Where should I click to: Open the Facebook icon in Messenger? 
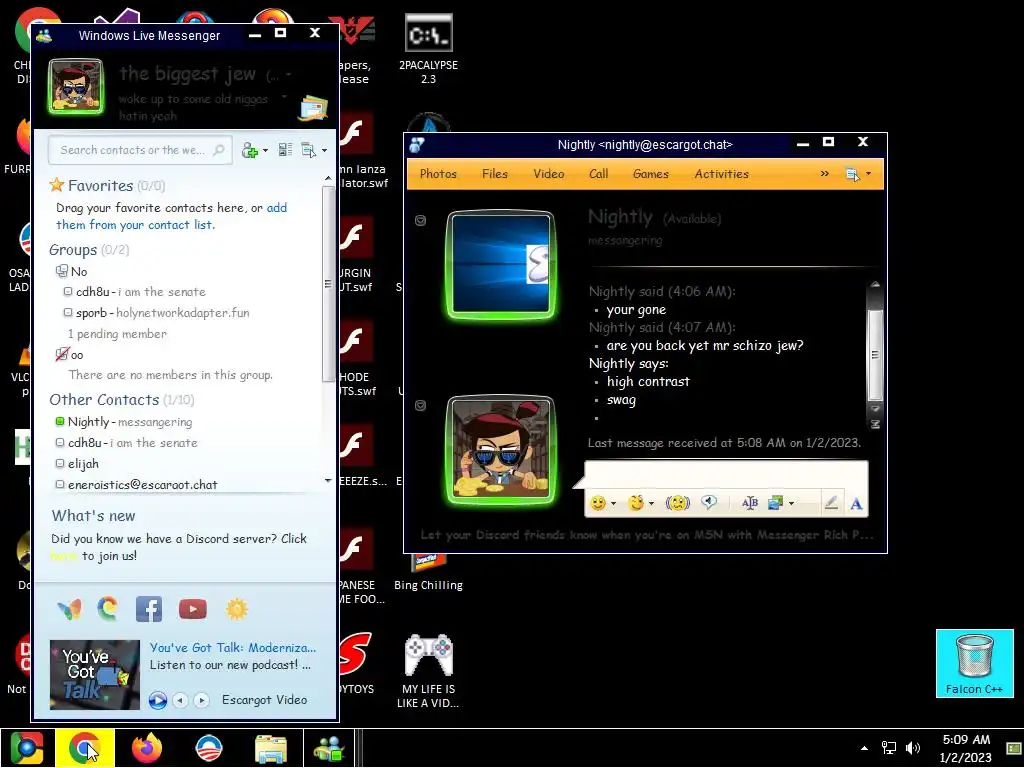click(149, 609)
